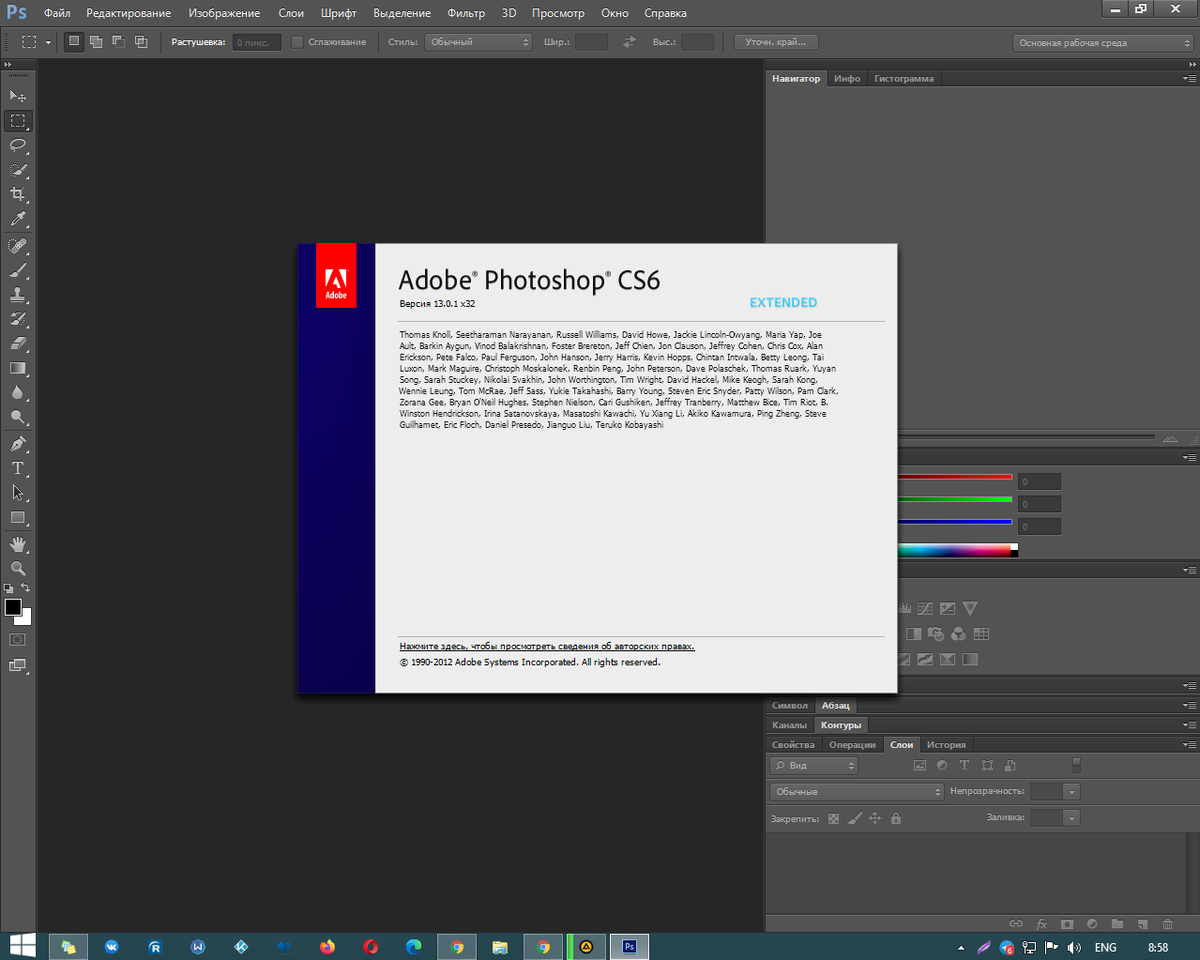The image size is (1200, 960).
Task: Click the Уточн. край... button
Action: (776, 42)
